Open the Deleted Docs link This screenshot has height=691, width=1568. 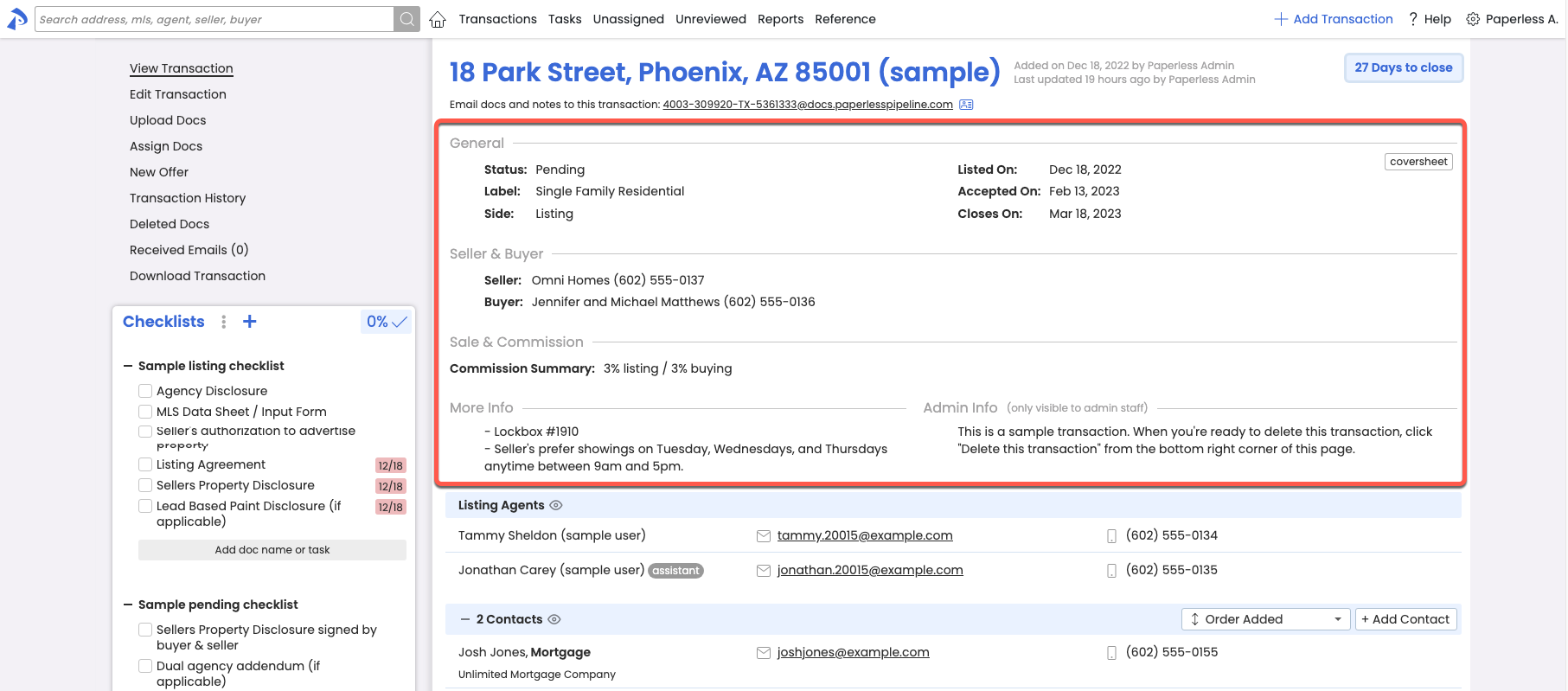coord(170,224)
